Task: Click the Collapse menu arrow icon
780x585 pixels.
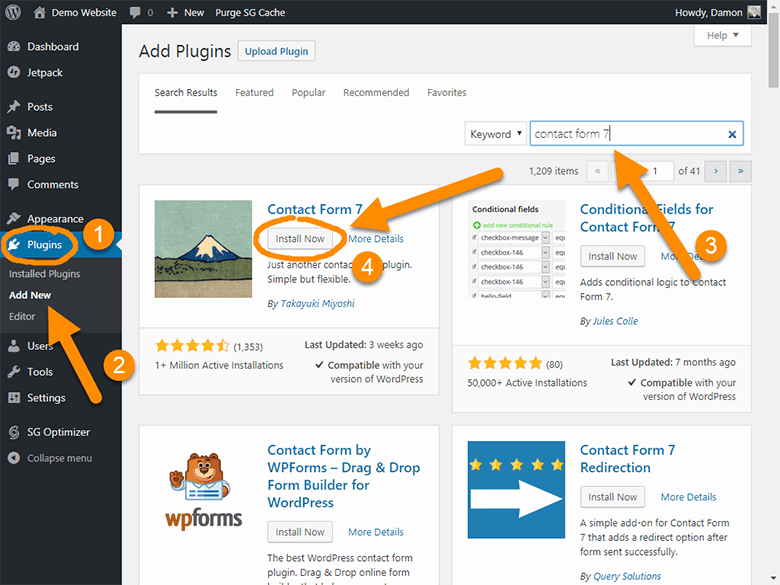Action: pyautogui.click(x=14, y=458)
